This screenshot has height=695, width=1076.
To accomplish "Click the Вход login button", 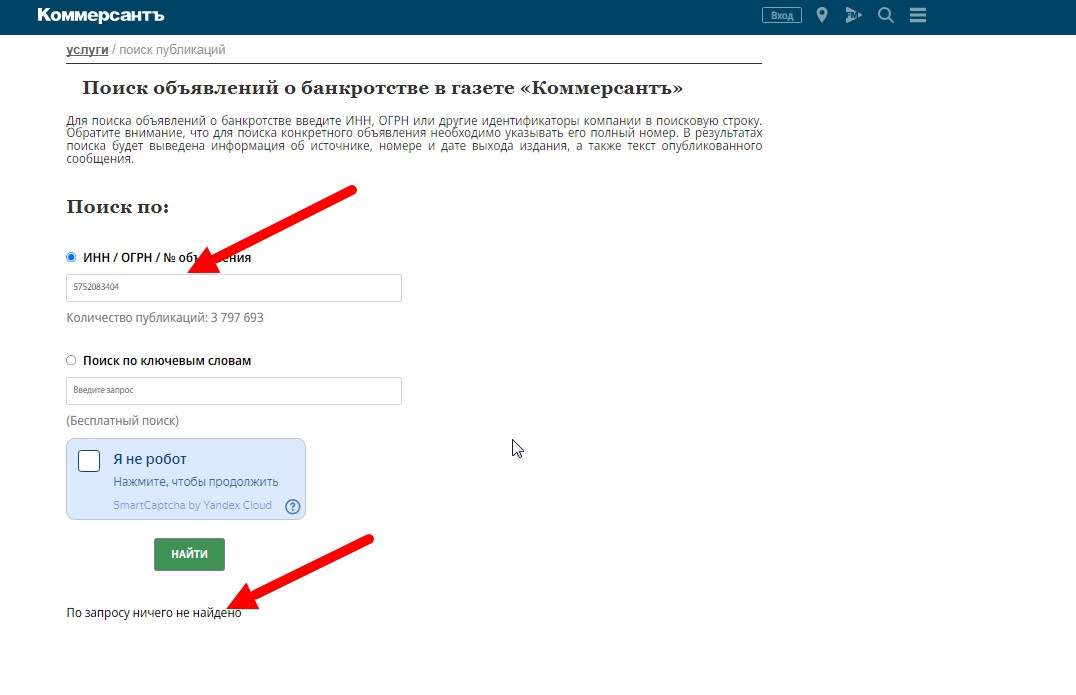I will [781, 15].
